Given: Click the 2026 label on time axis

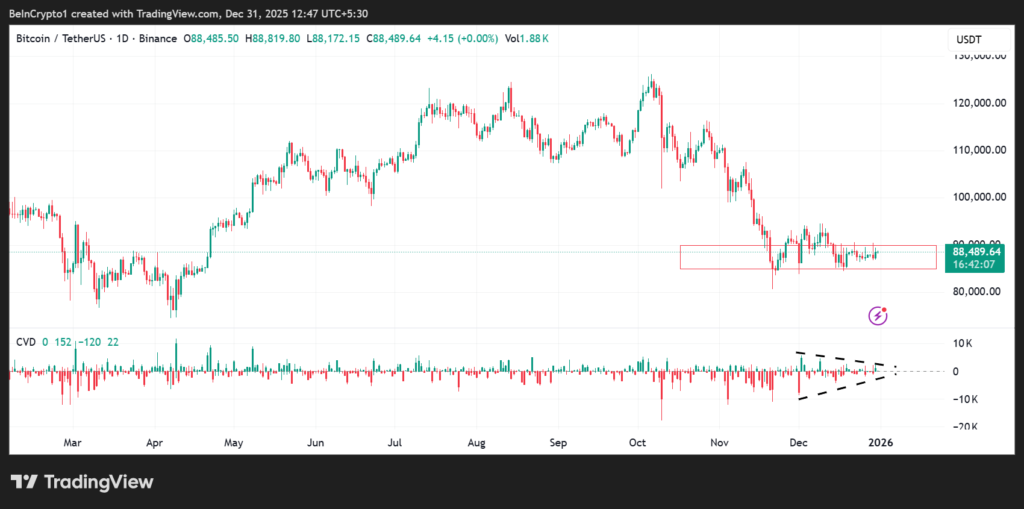Looking at the screenshot, I should pyautogui.click(x=880, y=441).
